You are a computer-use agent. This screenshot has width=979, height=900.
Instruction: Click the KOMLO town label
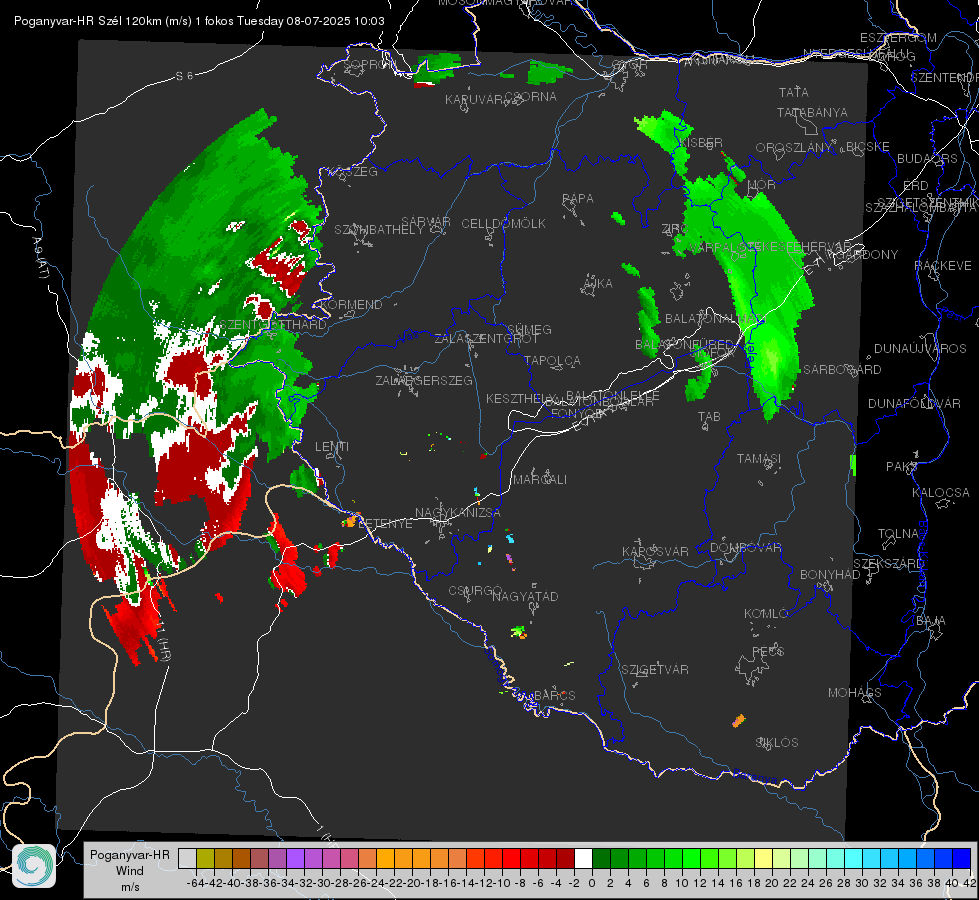pos(766,614)
